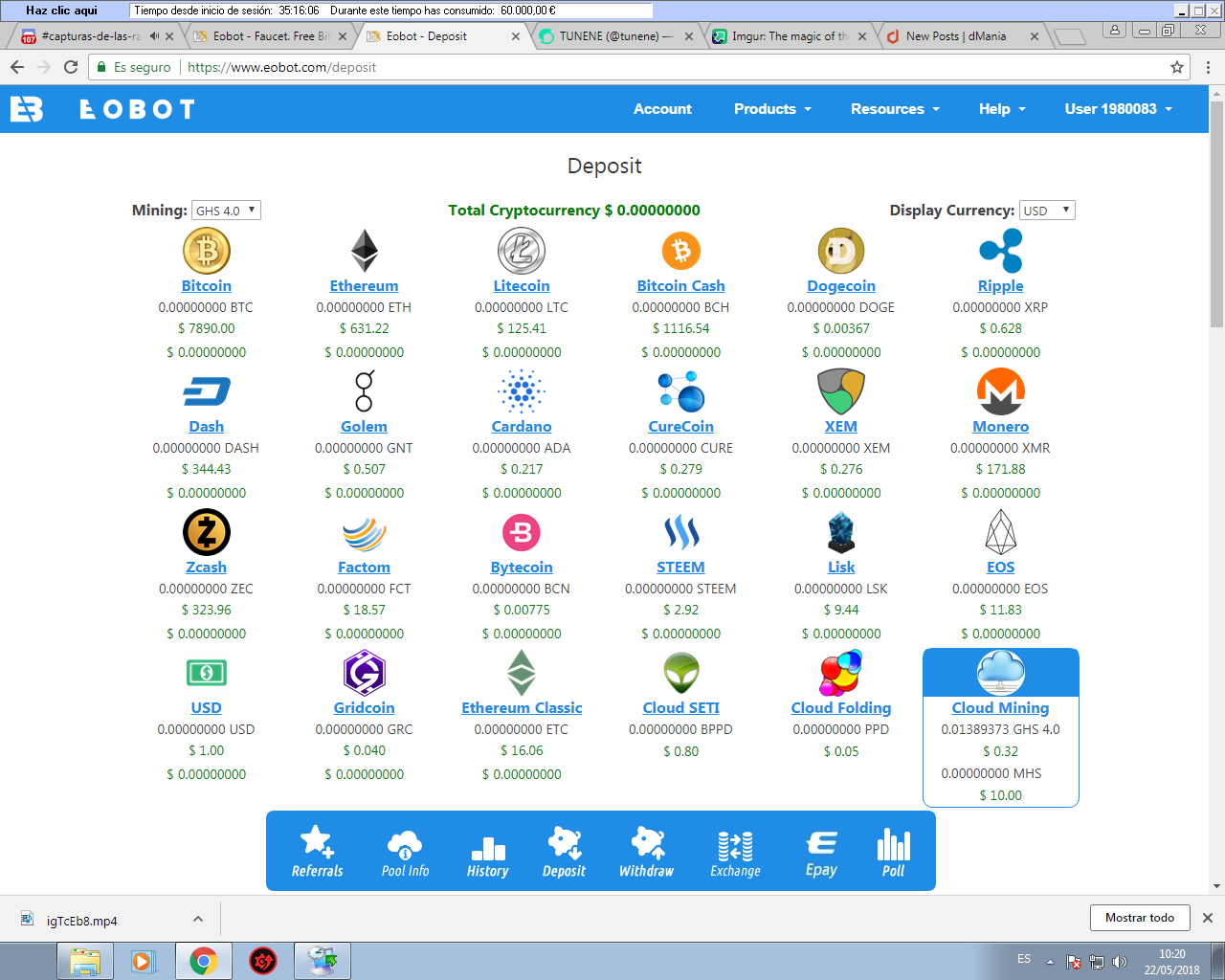Expand the Resources navigation menu
Screen dimensions: 1225x980
[x=895, y=109]
